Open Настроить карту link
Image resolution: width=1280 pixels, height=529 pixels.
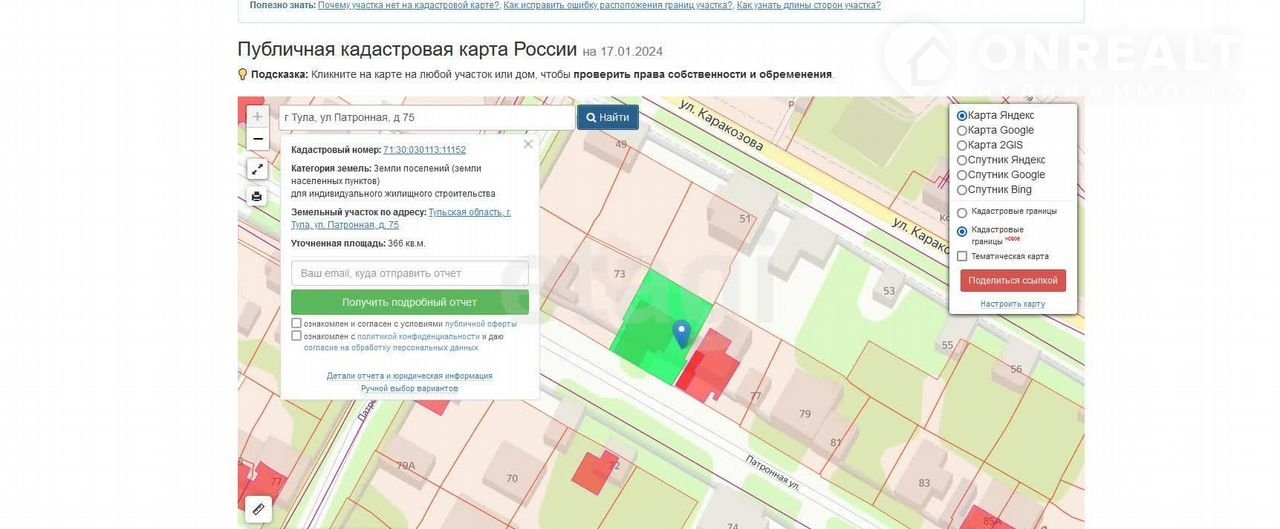1012,304
